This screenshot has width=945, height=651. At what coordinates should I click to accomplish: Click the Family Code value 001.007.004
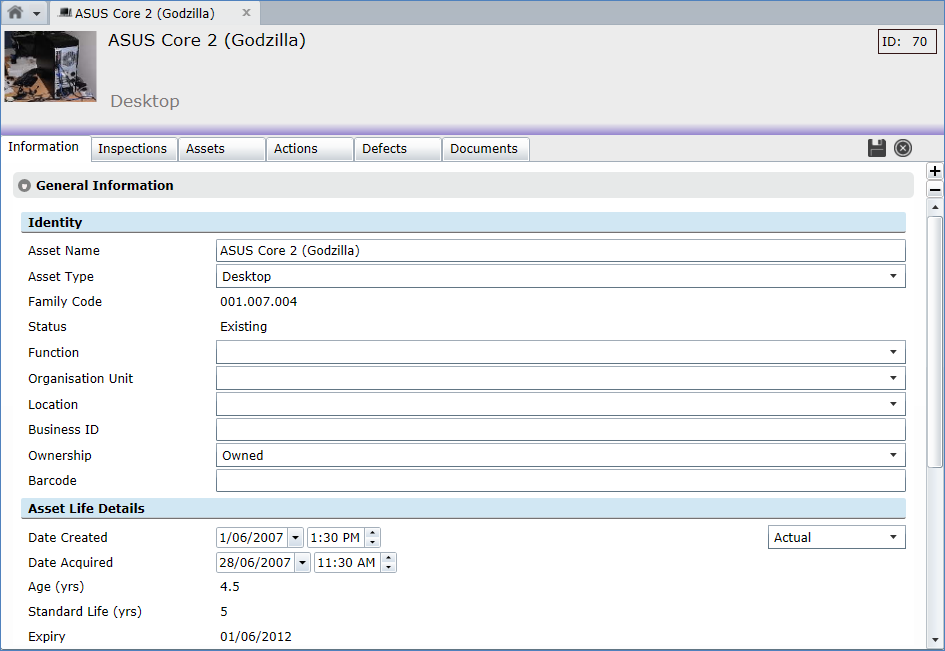tap(259, 301)
